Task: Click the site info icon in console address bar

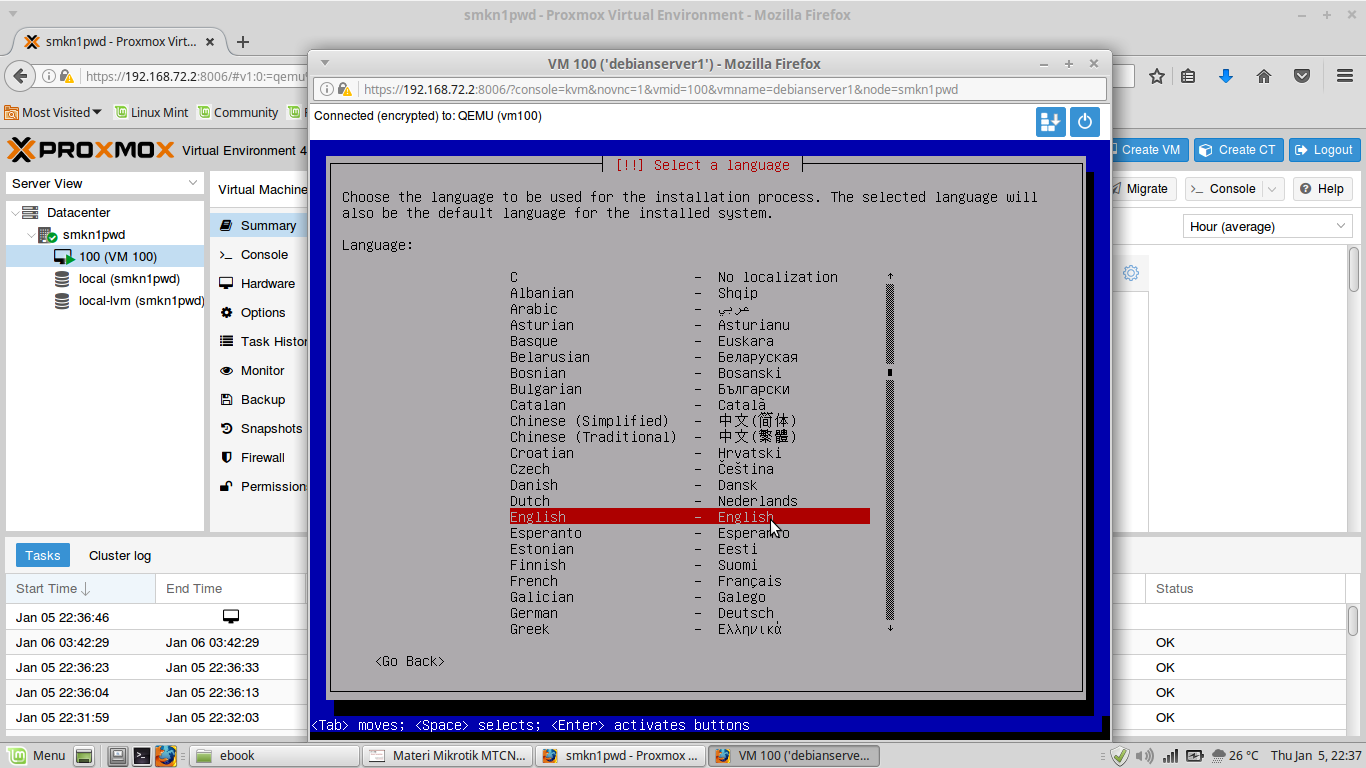Action: coord(327,89)
